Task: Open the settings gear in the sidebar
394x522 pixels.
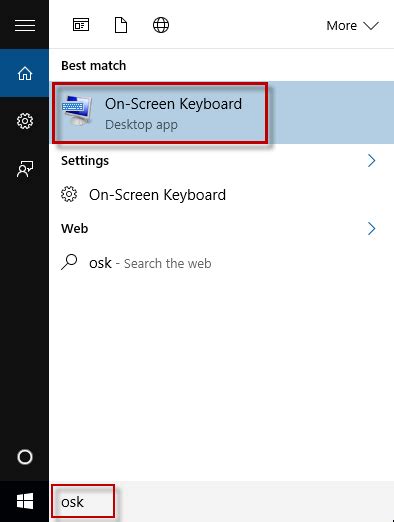Action: 25,121
